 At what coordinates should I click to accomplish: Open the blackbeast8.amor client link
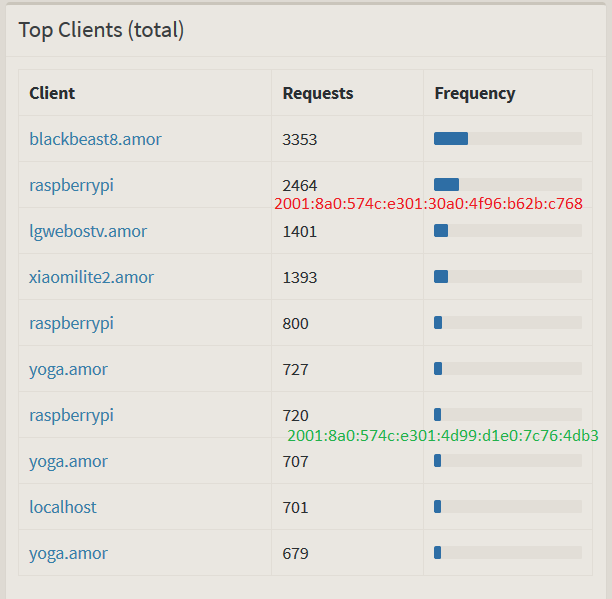(x=95, y=139)
